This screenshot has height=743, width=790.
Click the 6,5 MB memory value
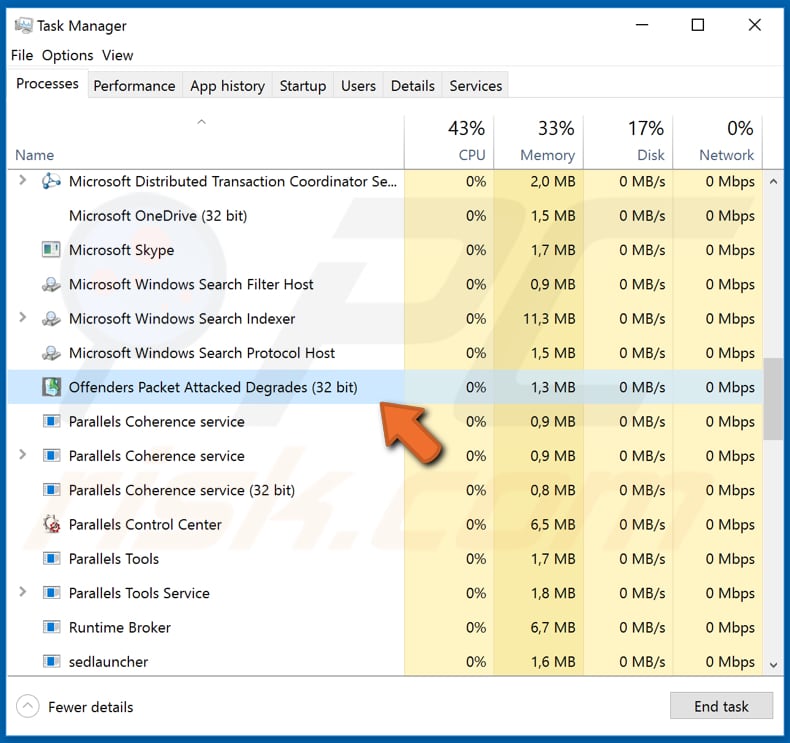point(553,524)
